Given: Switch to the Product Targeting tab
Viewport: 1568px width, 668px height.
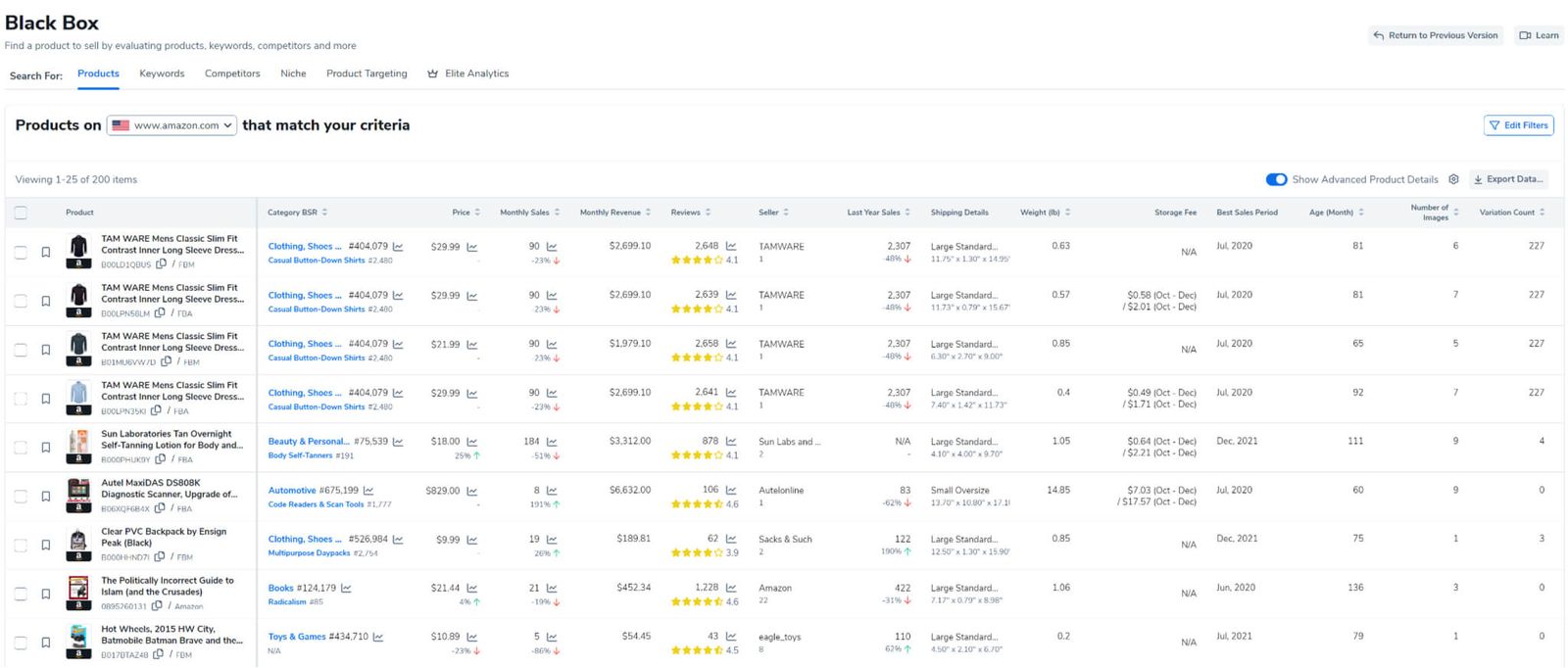Looking at the screenshot, I should coord(367,73).
